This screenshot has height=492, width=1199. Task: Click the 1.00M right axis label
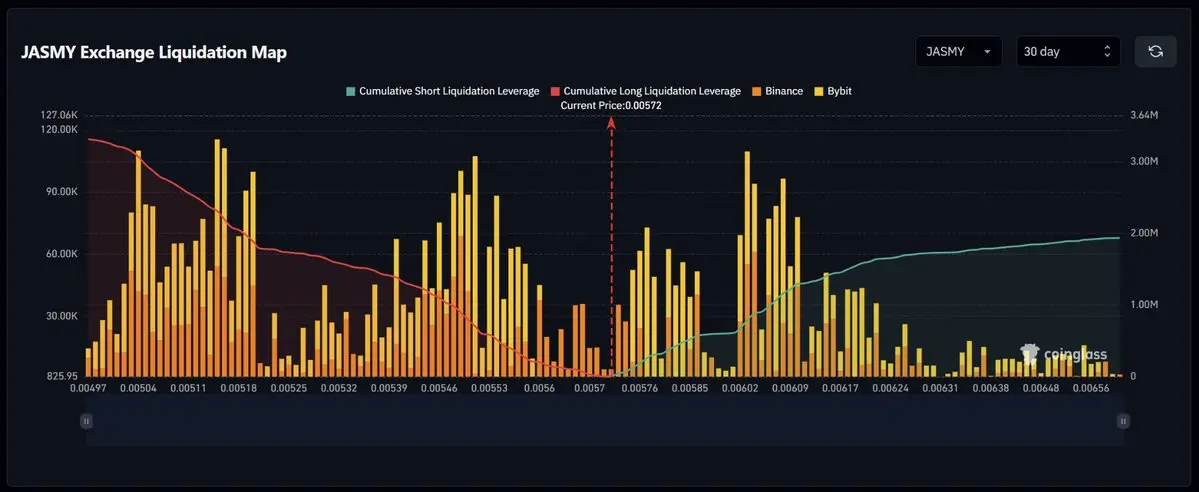[1144, 305]
